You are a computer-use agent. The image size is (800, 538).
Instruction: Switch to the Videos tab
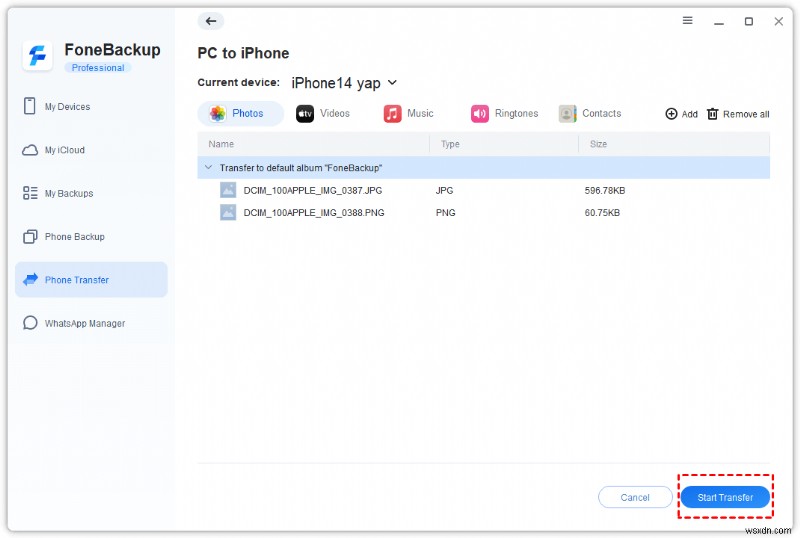click(x=323, y=113)
